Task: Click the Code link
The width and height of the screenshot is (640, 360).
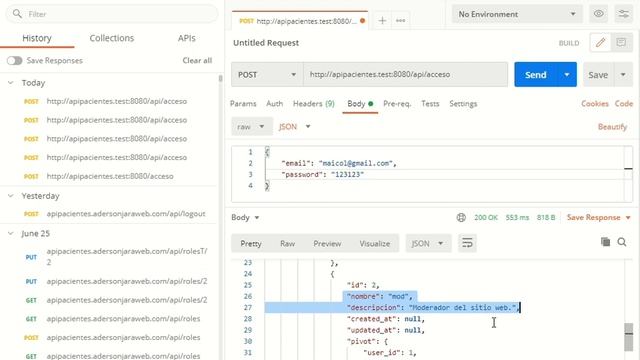Action: click(624, 104)
